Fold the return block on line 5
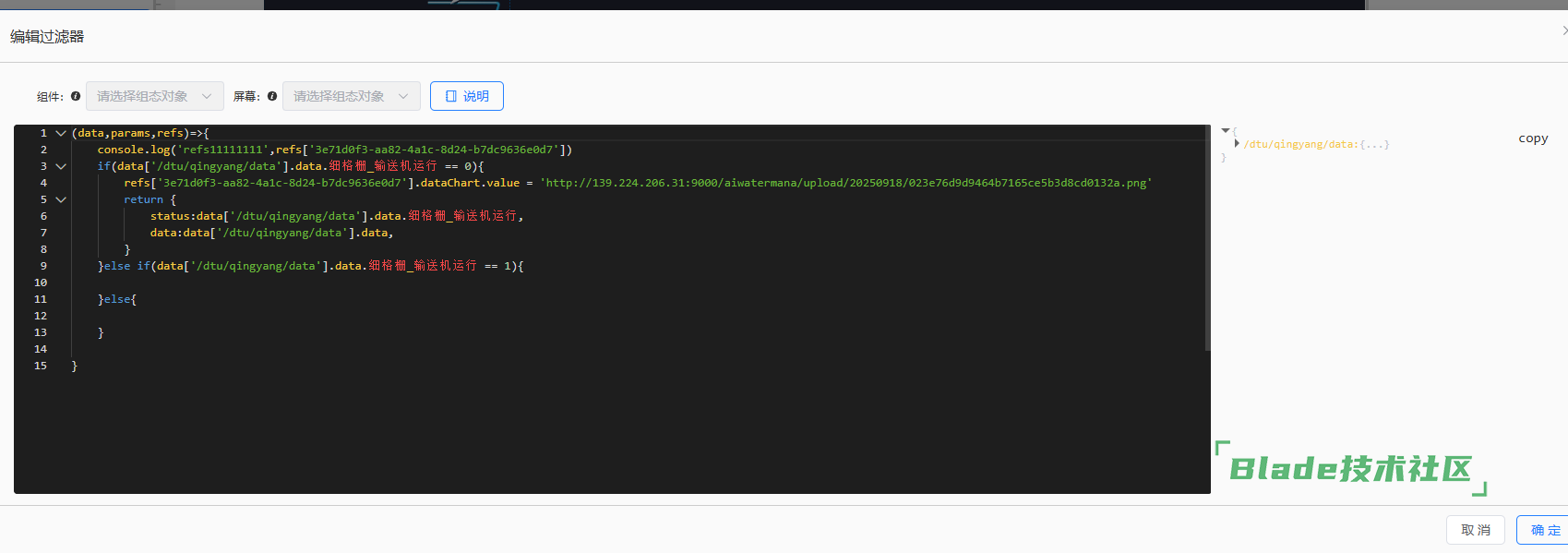Viewport: 1568px width, 553px height. 61,199
